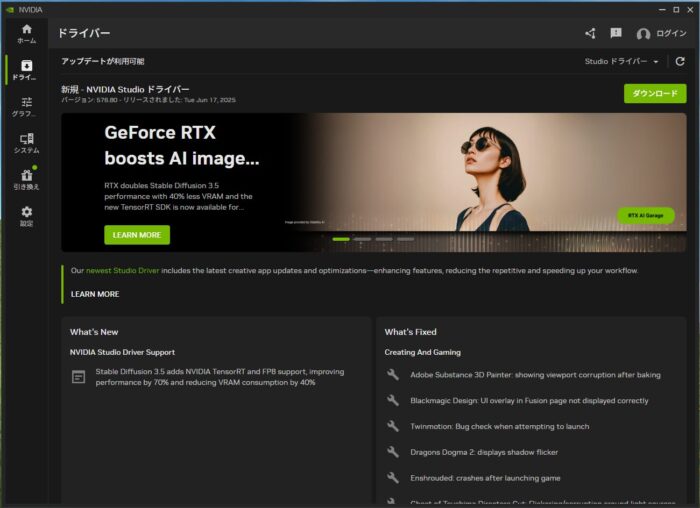Click 'Dragons Dogma 2: displays shadow flicker'
This screenshot has width=700, height=508.
pos(484,452)
